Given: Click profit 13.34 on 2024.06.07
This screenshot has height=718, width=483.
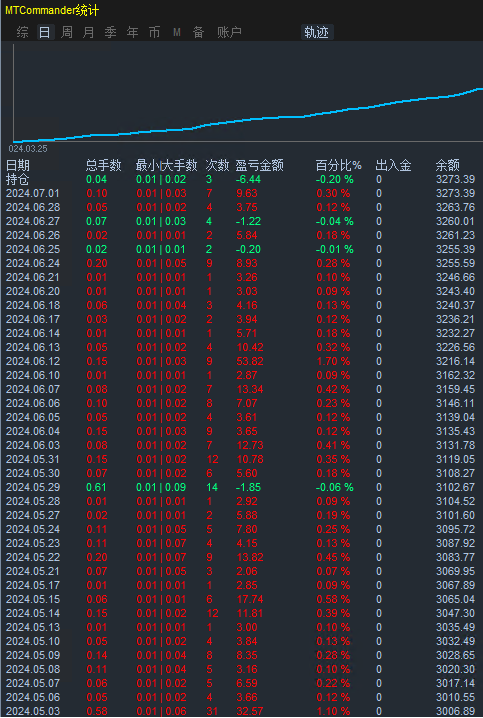Looking at the screenshot, I should point(250,389).
